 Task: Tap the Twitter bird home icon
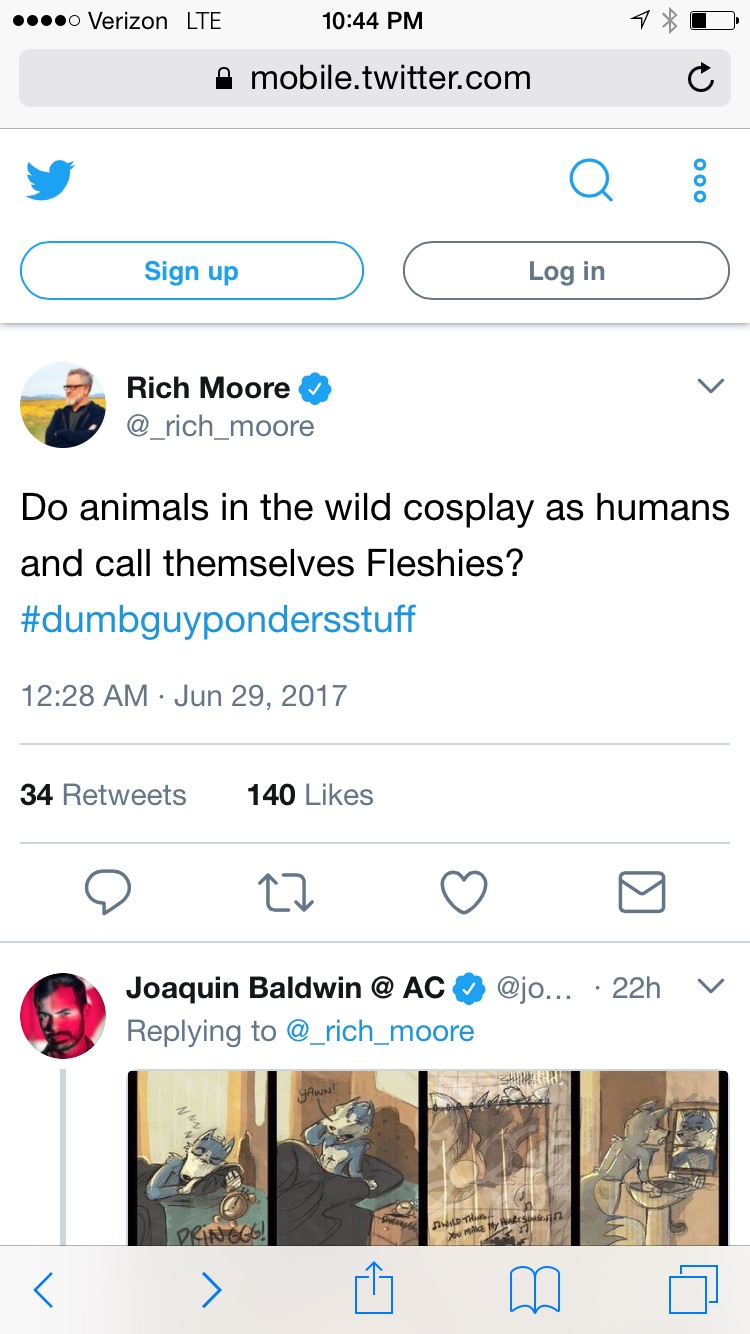(x=50, y=181)
